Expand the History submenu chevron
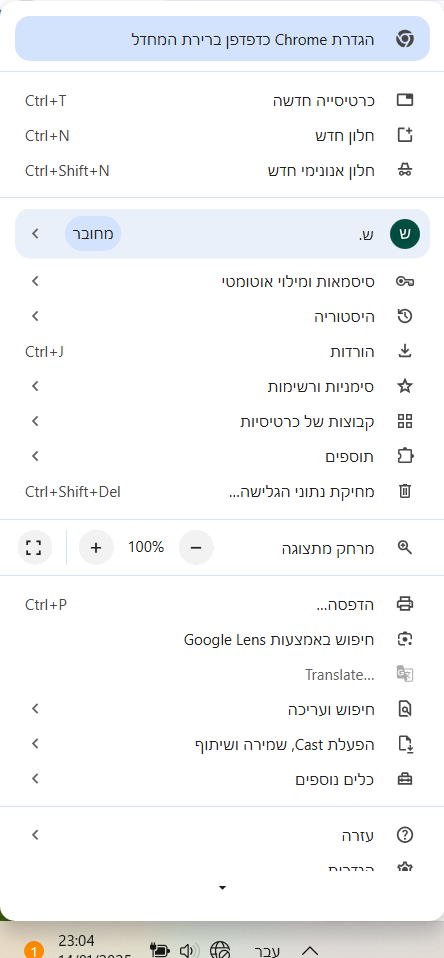 (35, 316)
